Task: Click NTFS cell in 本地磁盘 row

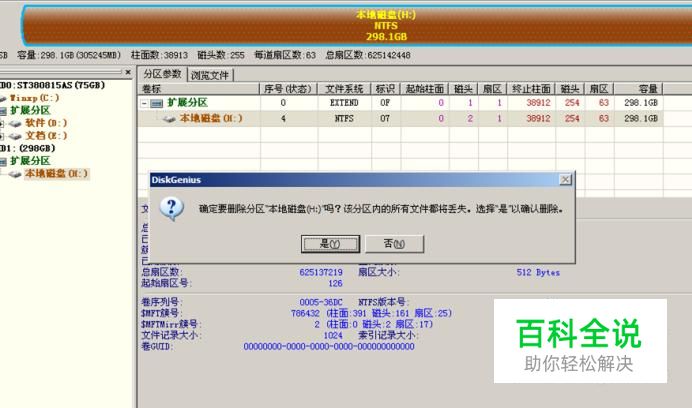Action: pos(344,118)
